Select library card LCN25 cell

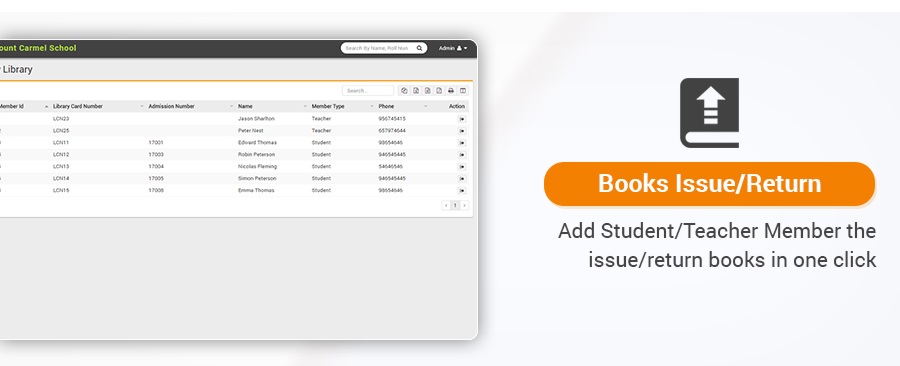coord(61,131)
